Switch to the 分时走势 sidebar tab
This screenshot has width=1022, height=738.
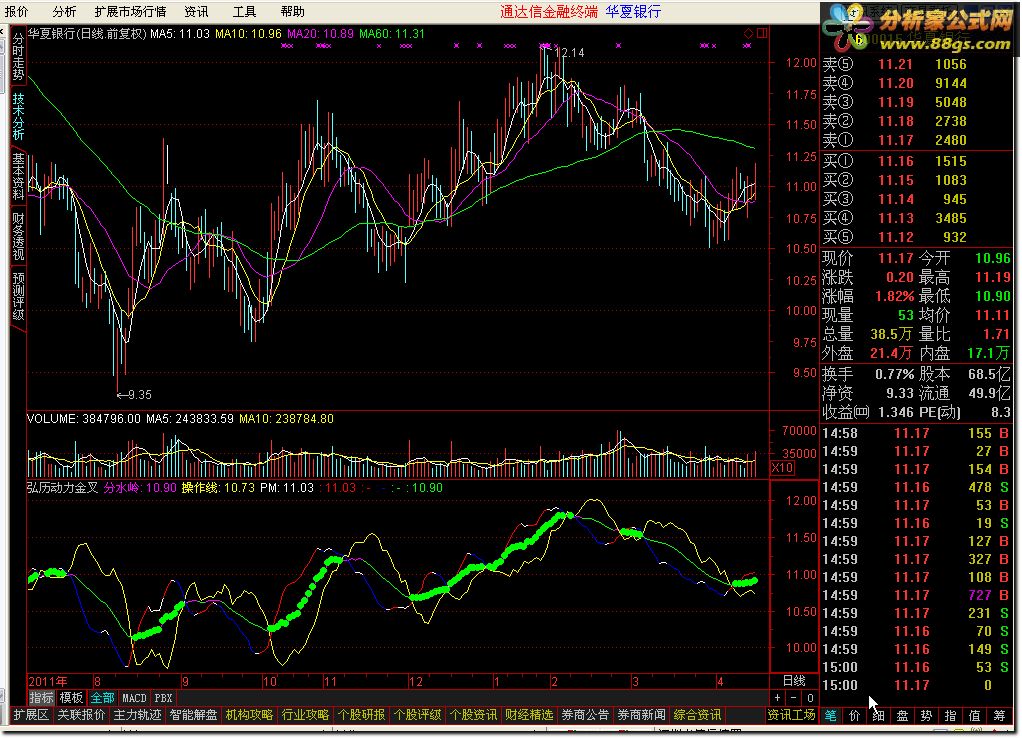(x=18, y=56)
